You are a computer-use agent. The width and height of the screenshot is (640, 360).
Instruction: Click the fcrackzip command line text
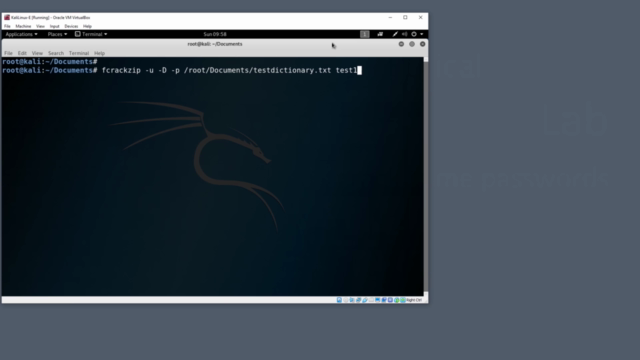coord(229,70)
